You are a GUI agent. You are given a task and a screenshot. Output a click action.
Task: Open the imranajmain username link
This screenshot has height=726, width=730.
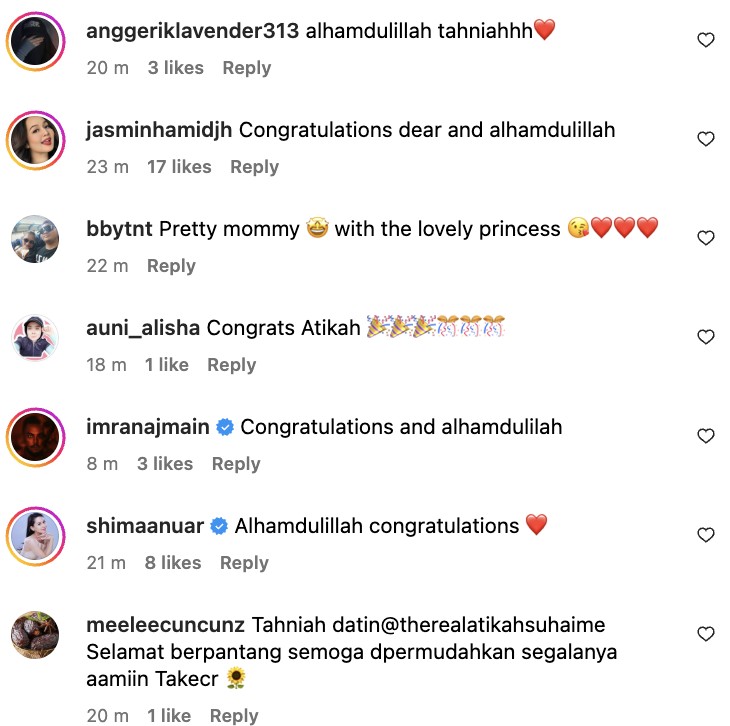tap(149, 427)
